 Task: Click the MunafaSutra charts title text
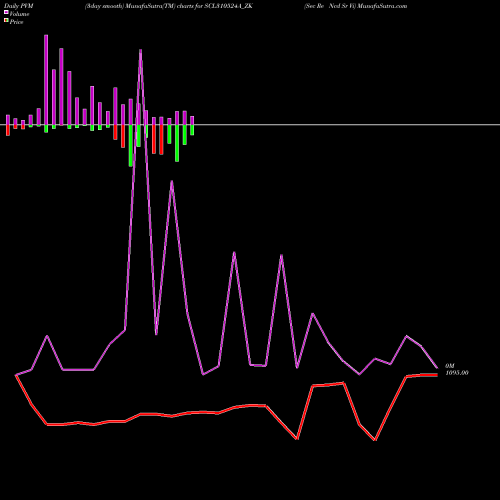[169, 6]
